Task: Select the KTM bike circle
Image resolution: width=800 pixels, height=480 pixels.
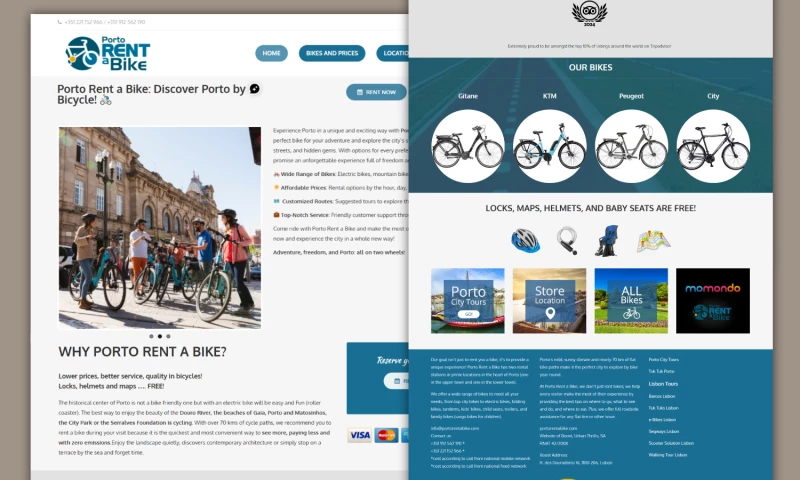Action: [x=549, y=146]
